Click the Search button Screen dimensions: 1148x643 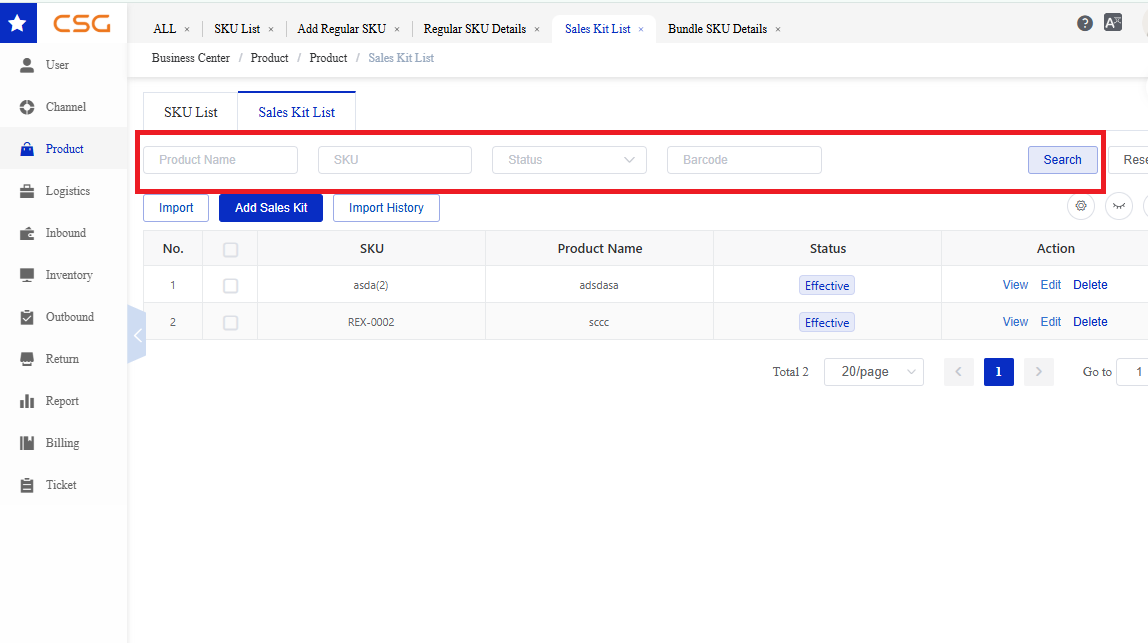coord(1062,160)
